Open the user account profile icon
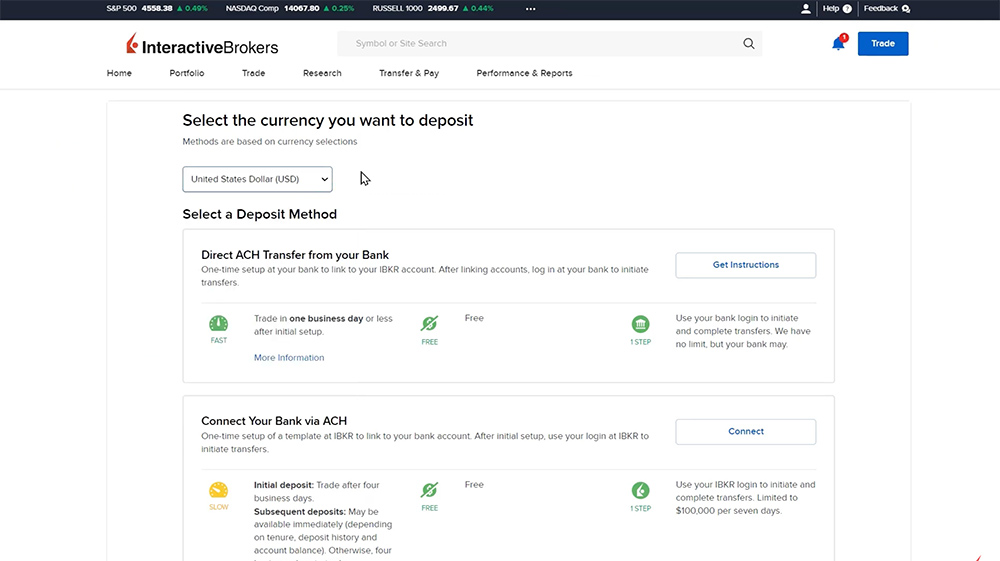The width and height of the screenshot is (1000, 561). (x=806, y=9)
